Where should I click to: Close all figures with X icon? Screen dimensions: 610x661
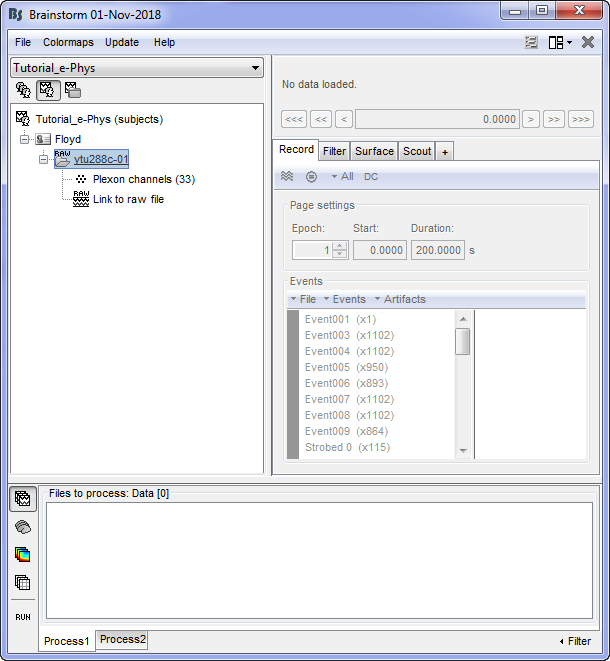pyautogui.click(x=588, y=42)
